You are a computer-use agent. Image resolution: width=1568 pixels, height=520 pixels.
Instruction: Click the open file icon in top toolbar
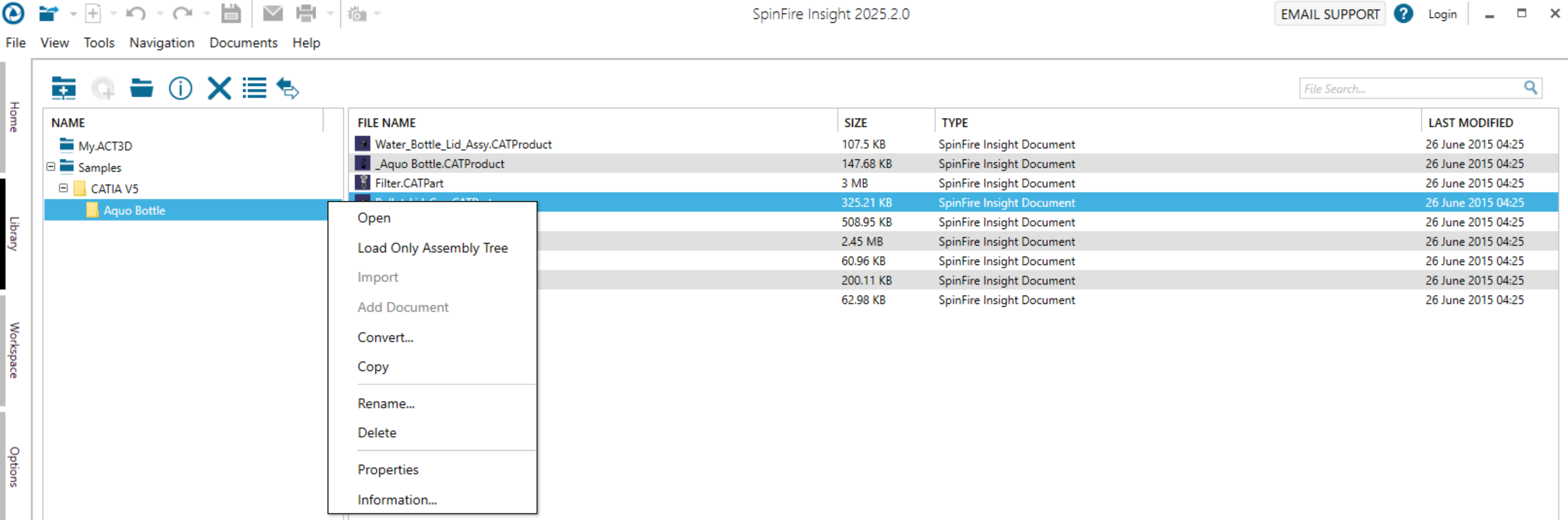pyautogui.click(x=49, y=14)
